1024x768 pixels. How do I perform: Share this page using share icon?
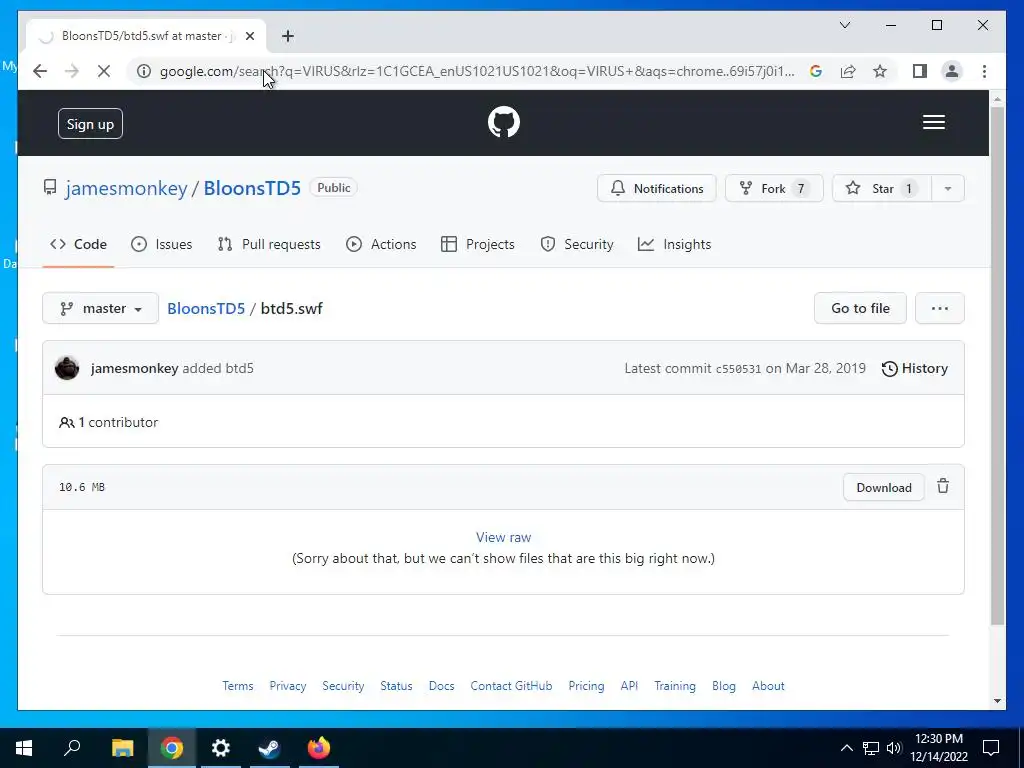click(x=848, y=71)
